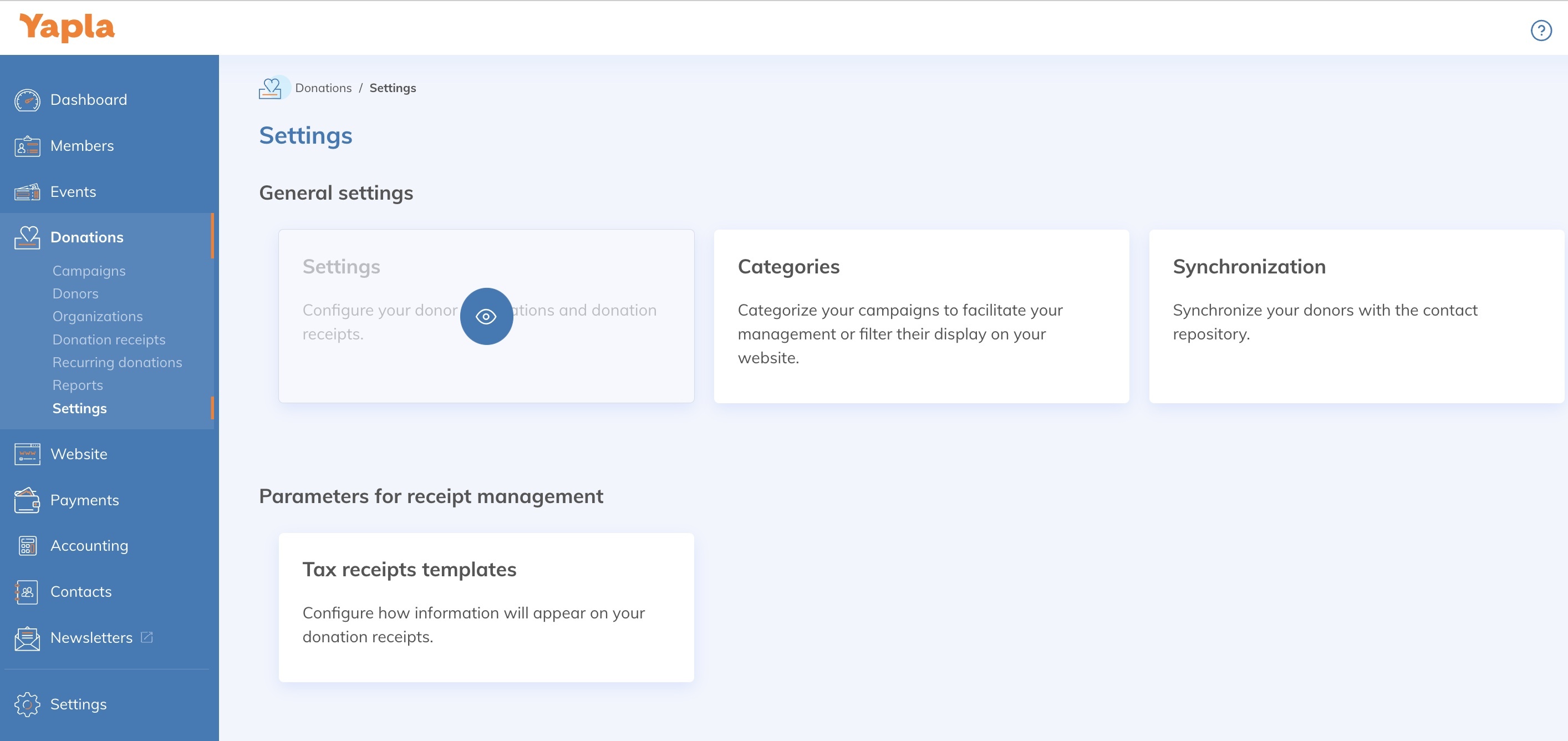Open the Contacts address book icon
Viewport: 1568px width, 741px height.
click(27, 592)
